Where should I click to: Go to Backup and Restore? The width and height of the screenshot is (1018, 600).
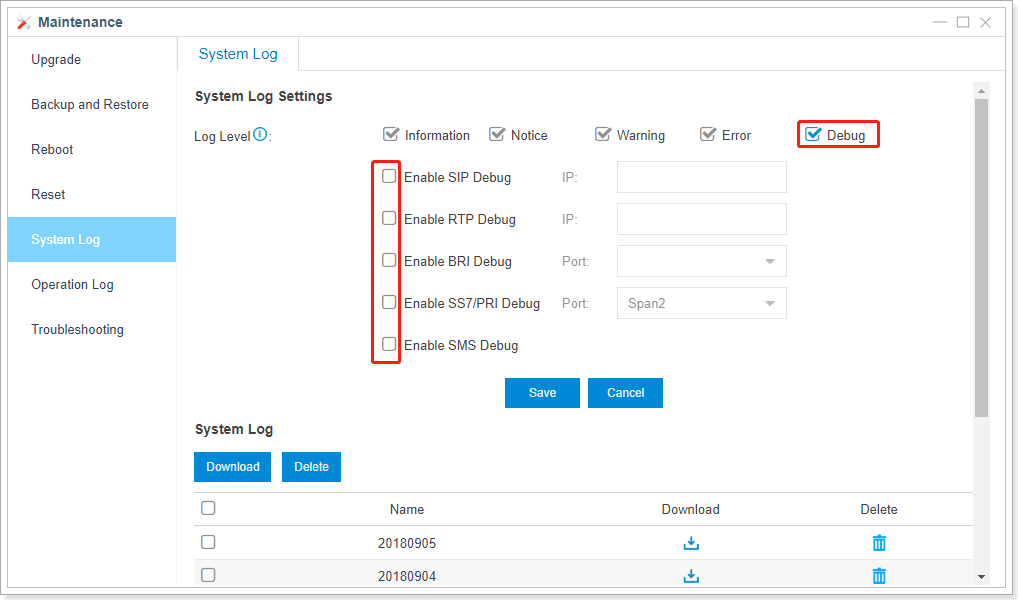pyautogui.click(x=90, y=105)
